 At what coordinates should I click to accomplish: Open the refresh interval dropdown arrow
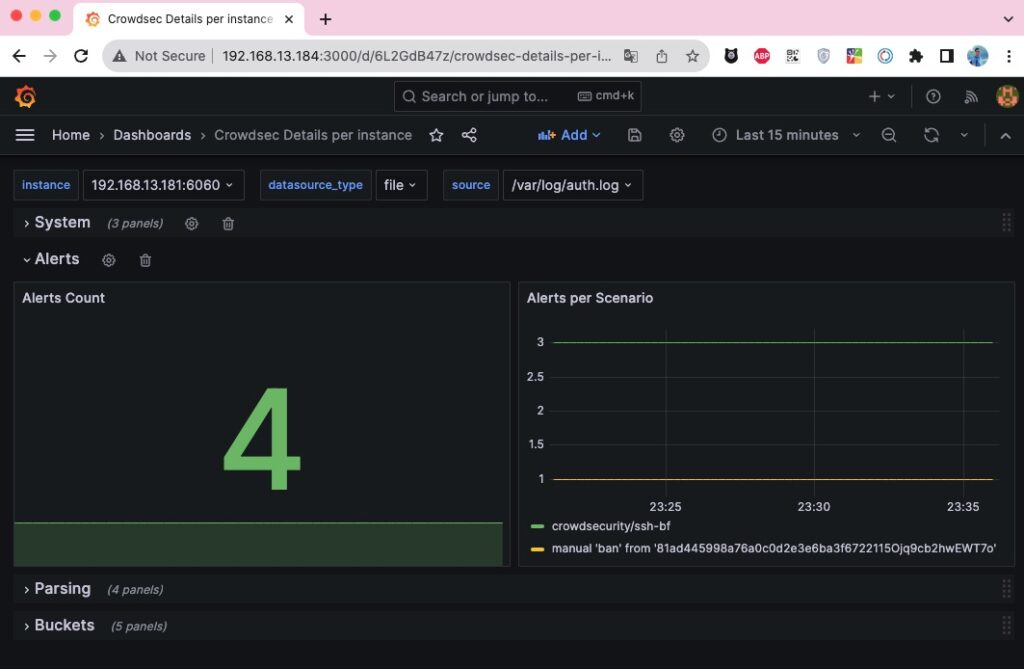point(964,135)
